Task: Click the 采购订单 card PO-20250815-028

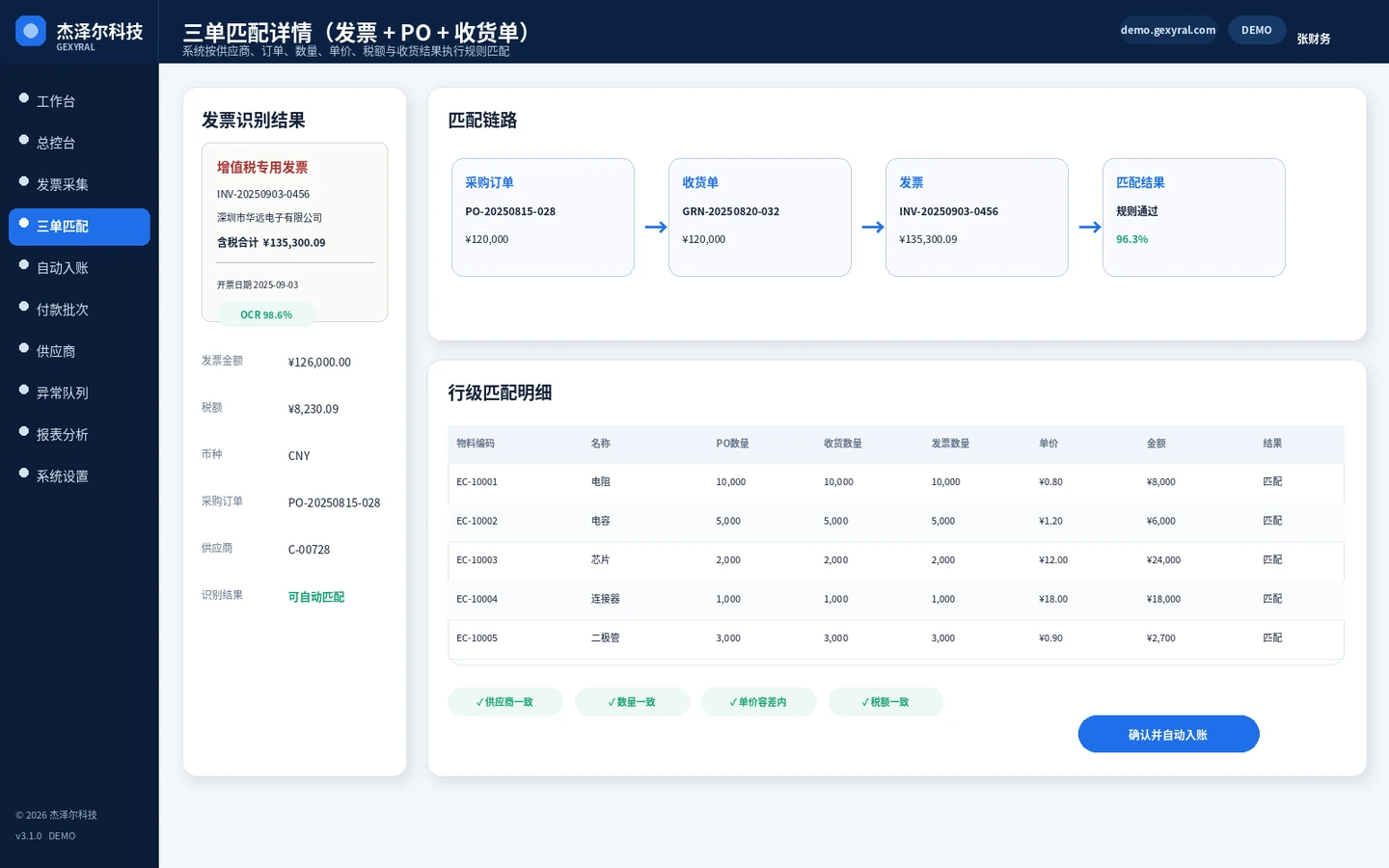Action: [543, 217]
